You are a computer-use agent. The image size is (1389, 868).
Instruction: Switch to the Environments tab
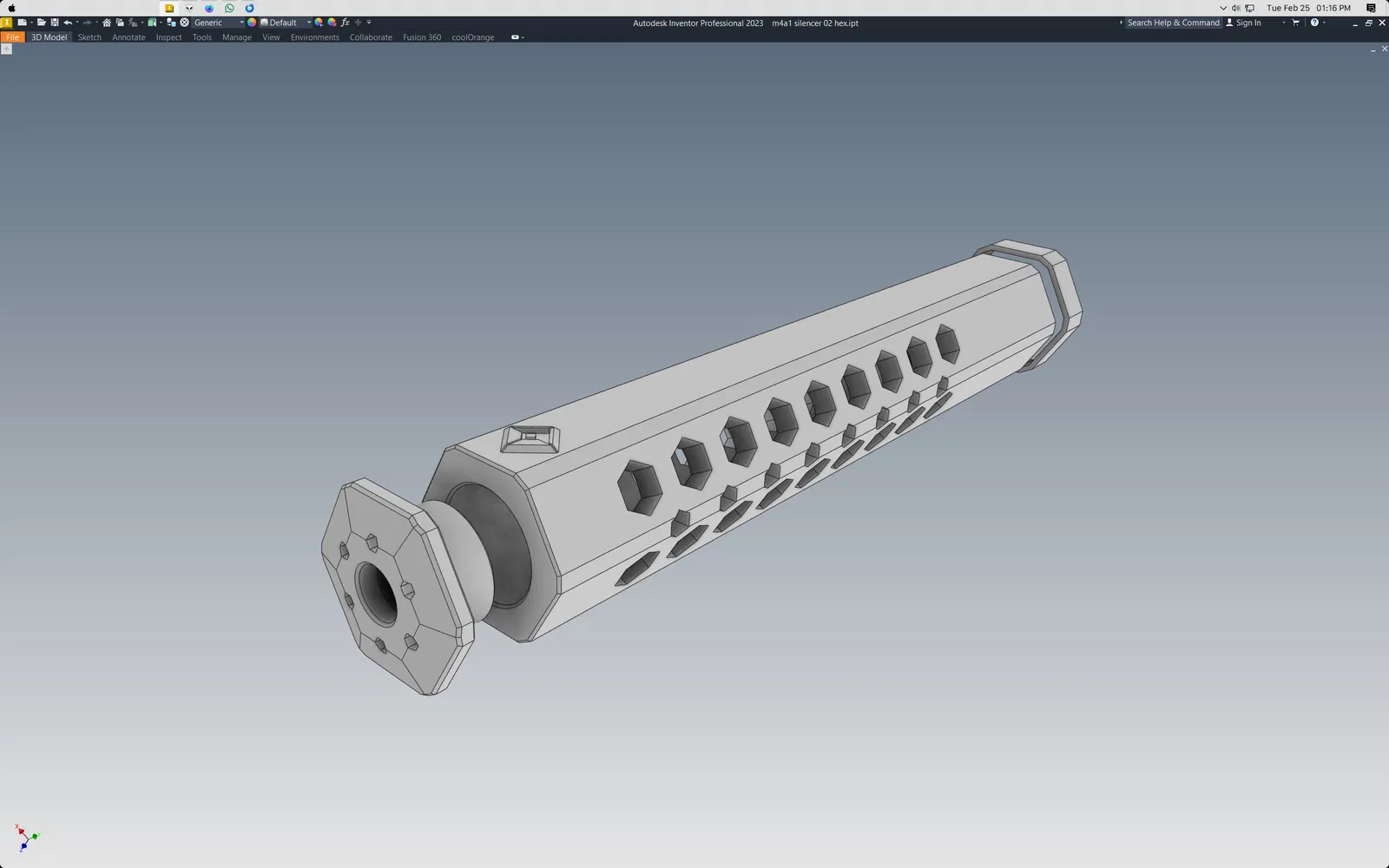pos(314,37)
